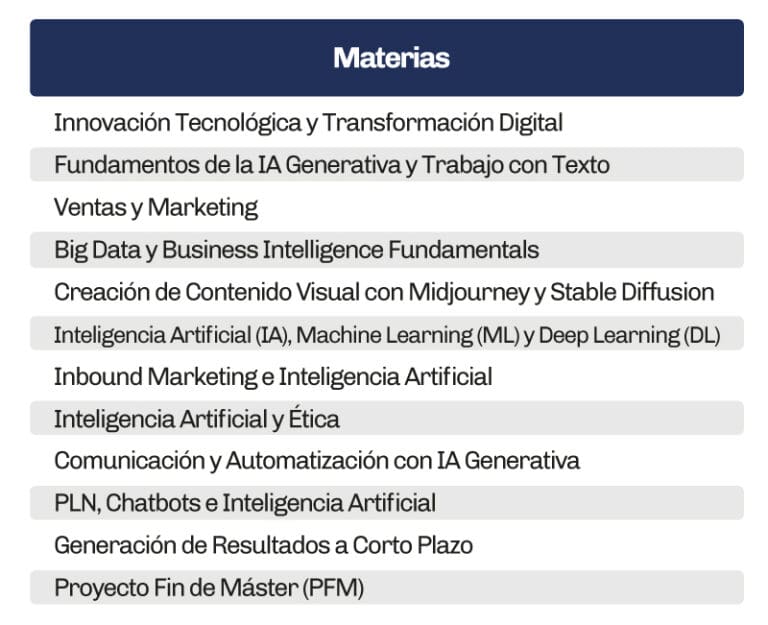Viewport: 768px width, 625px height.
Task: Click the Transformación Digital text
Action: [442, 122]
